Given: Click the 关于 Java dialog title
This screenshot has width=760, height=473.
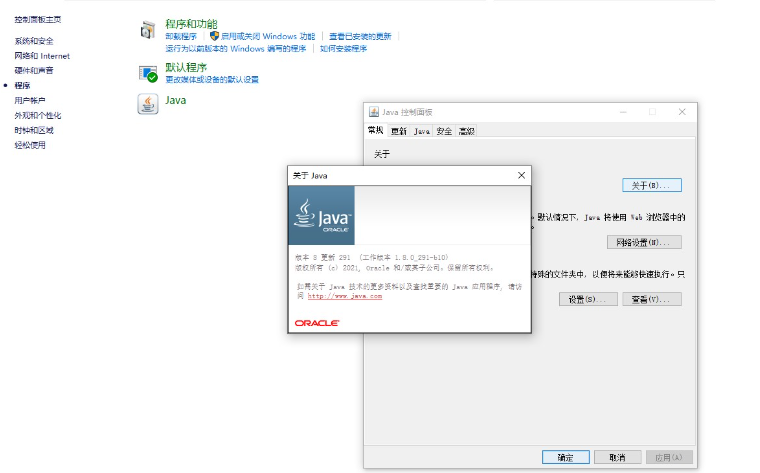Looking at the screenshot, I should pos(310,175).
